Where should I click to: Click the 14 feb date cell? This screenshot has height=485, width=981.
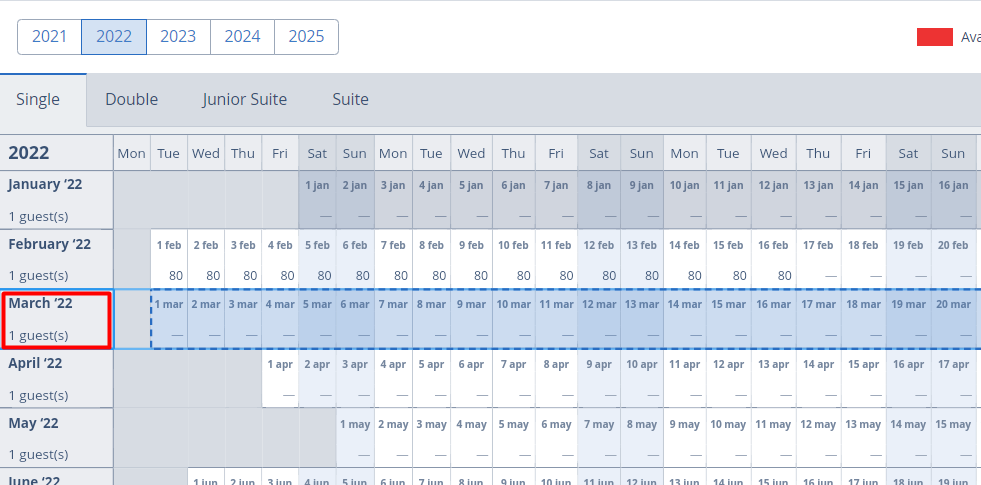(x=684, y=259)
